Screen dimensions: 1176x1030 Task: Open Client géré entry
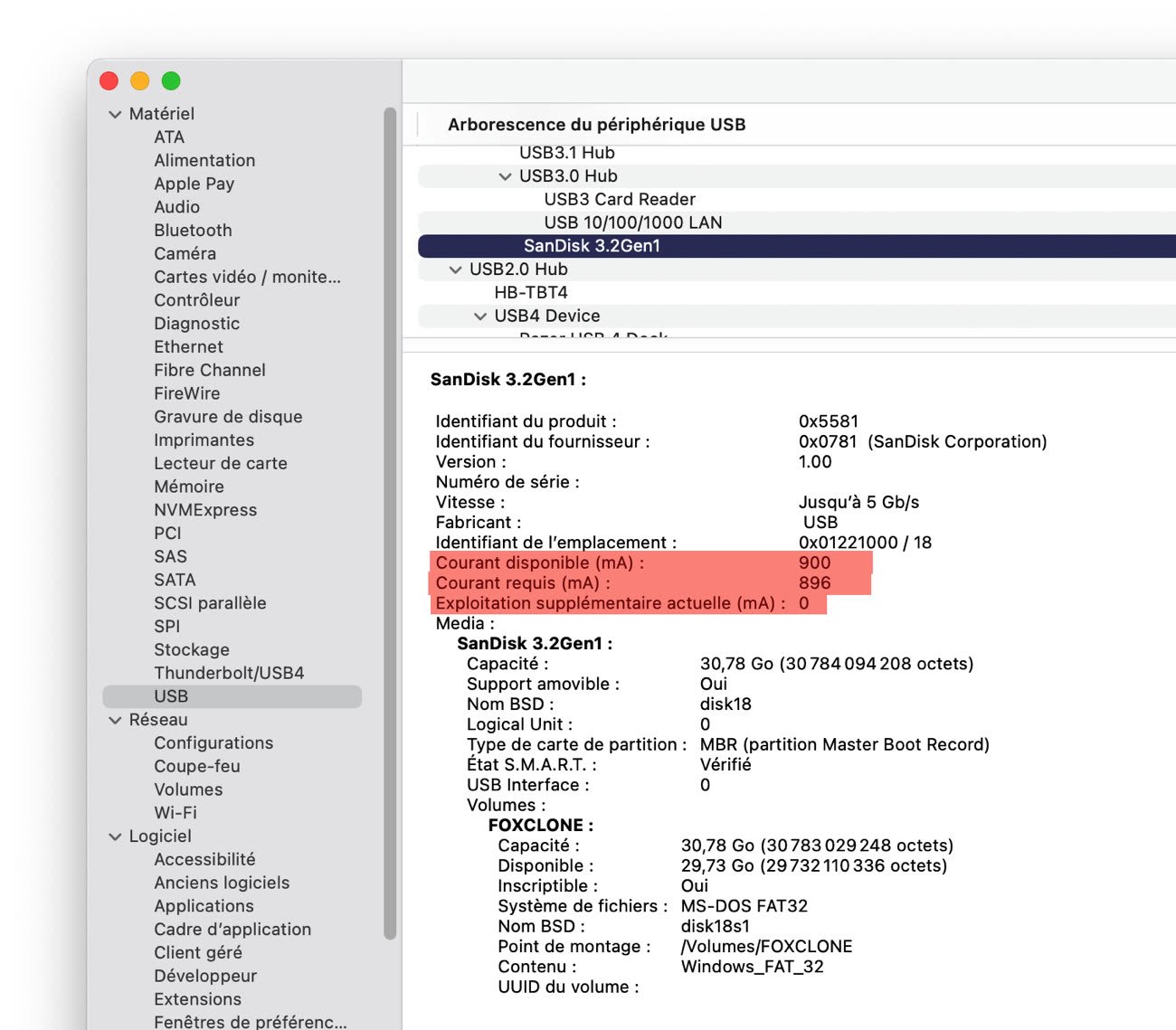(198, 952)
